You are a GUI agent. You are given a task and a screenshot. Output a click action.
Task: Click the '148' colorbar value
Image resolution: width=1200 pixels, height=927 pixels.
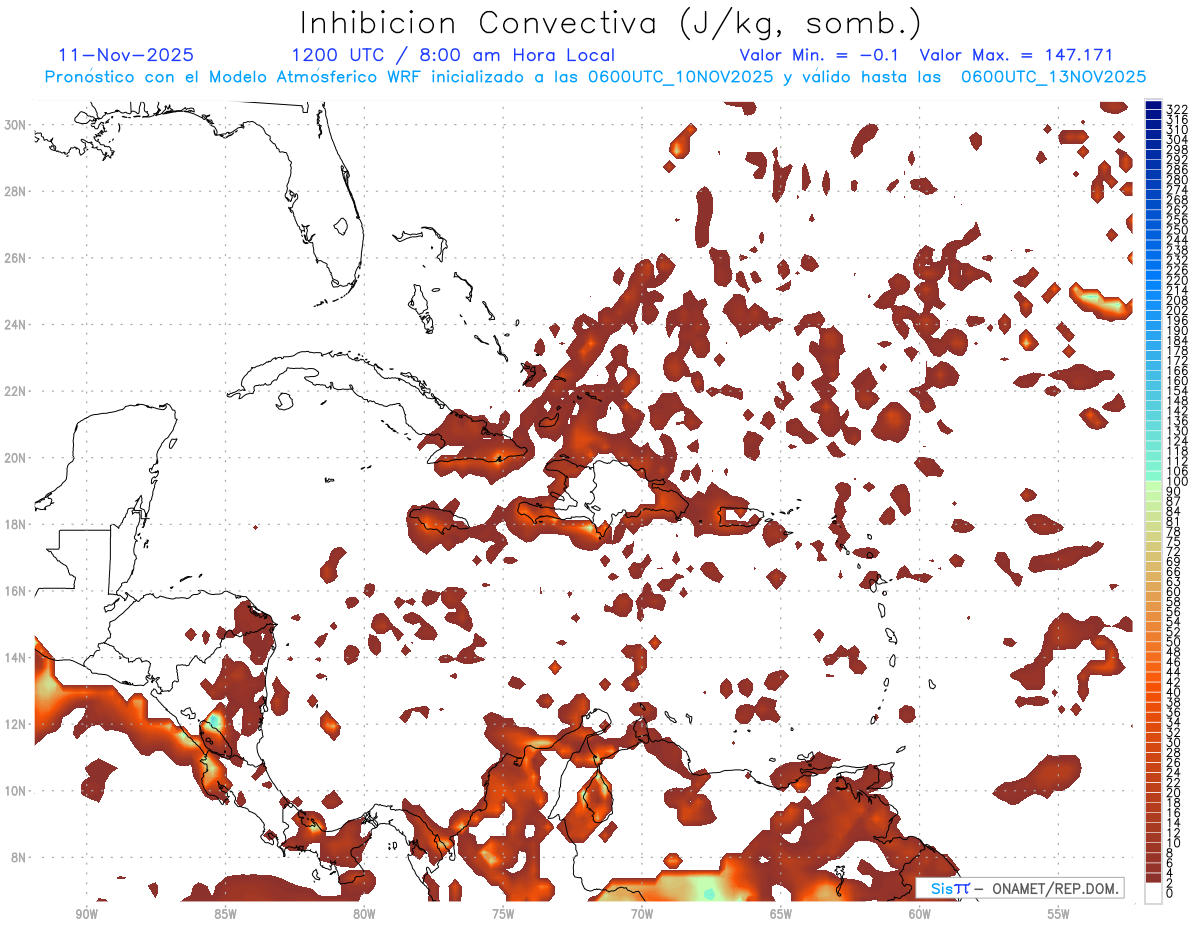pos(1177,401)
